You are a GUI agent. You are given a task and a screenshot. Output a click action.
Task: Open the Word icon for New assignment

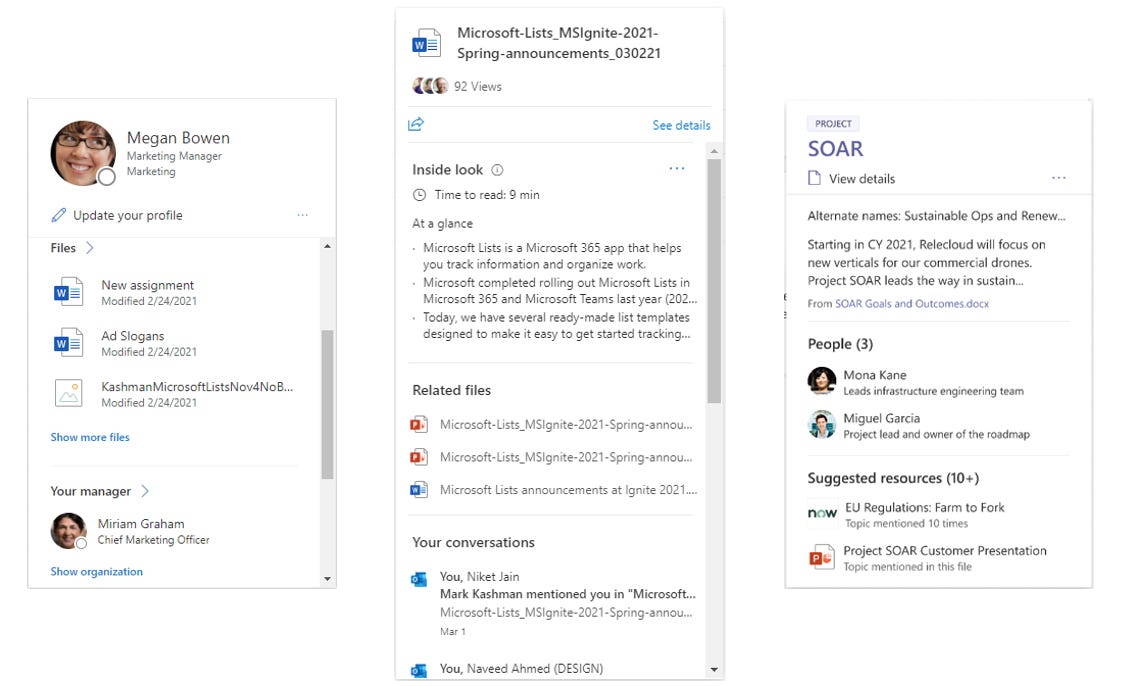click(x=68, y=292)
